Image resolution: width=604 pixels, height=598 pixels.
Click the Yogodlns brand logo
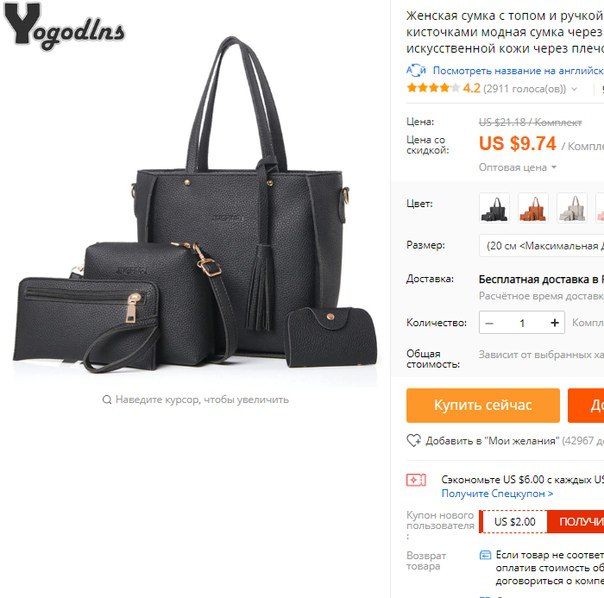point(64,27)
